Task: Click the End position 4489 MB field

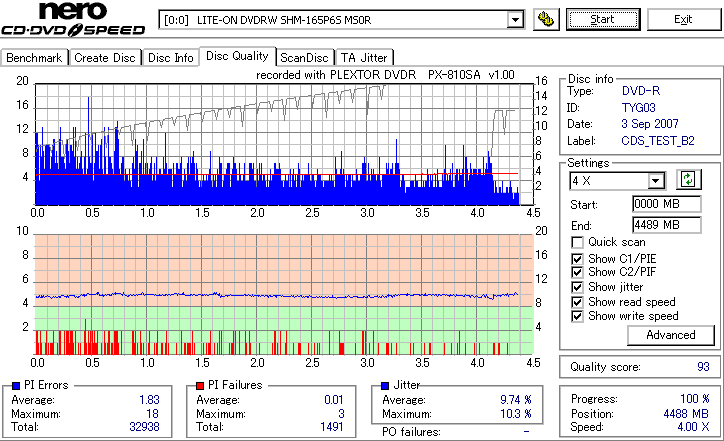Action: coord(666,225)
